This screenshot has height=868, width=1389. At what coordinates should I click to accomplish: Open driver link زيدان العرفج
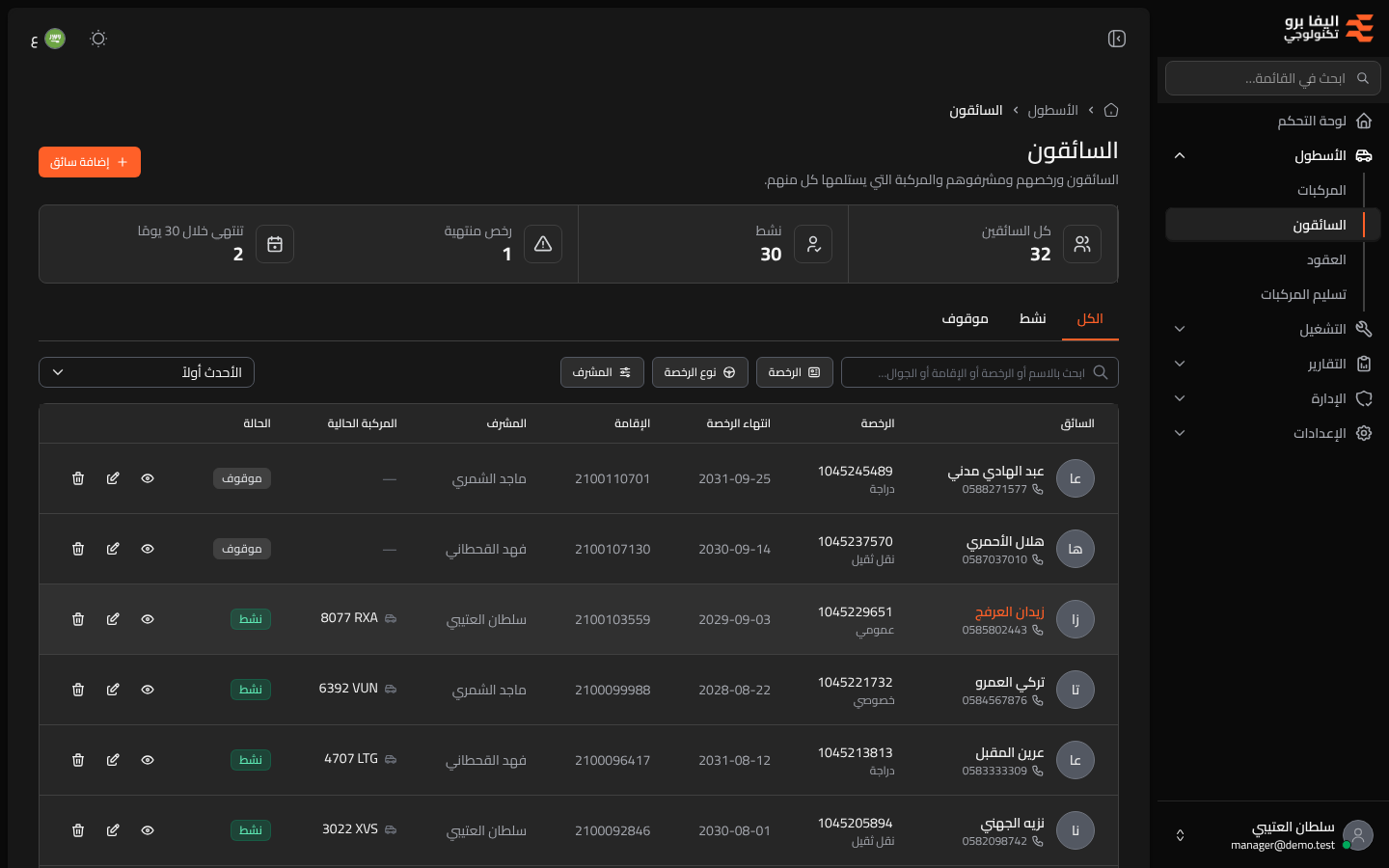[1010, 611]
